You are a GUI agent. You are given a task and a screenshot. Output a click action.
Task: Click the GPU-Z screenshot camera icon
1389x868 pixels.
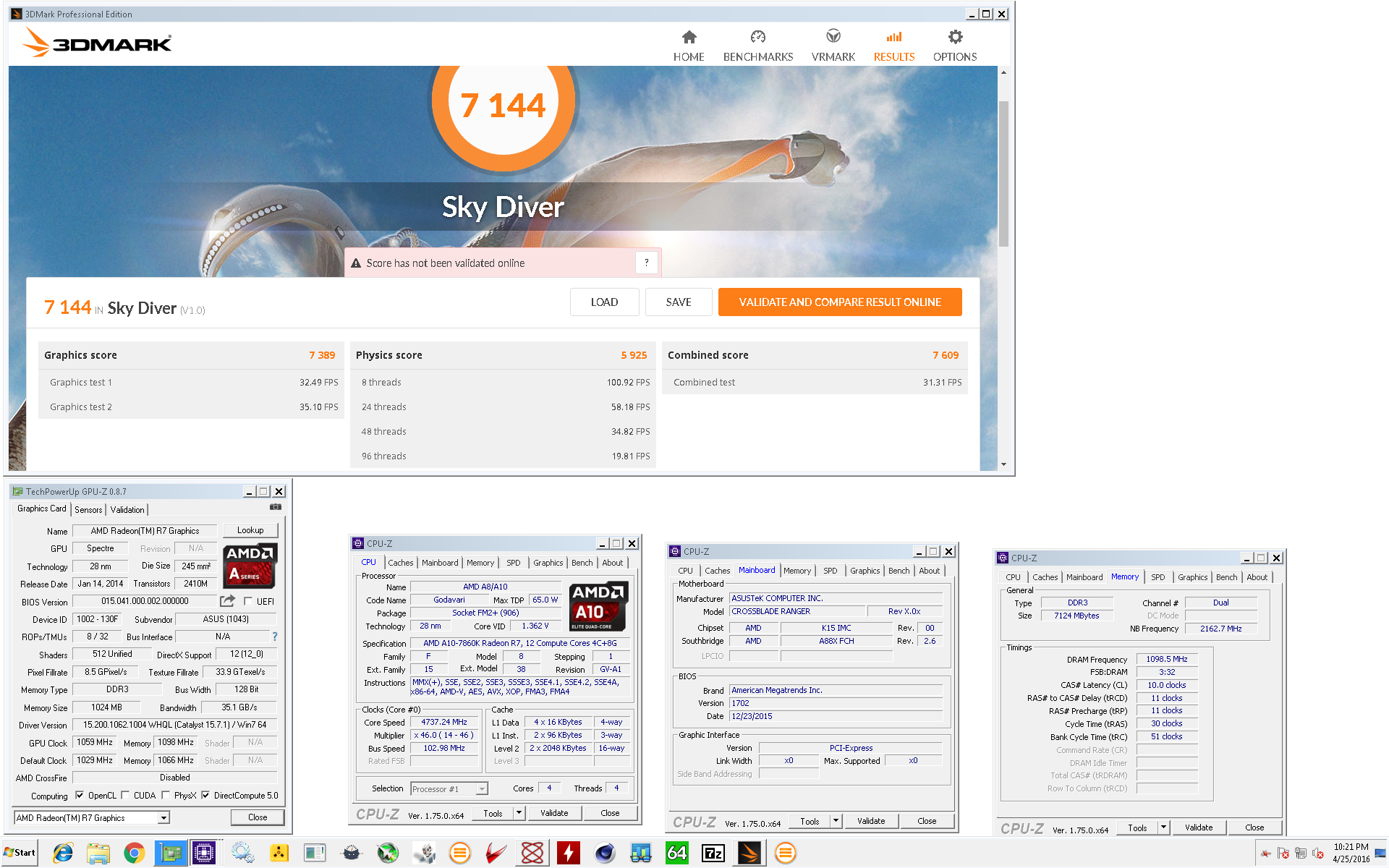click(x=276, y=507)
